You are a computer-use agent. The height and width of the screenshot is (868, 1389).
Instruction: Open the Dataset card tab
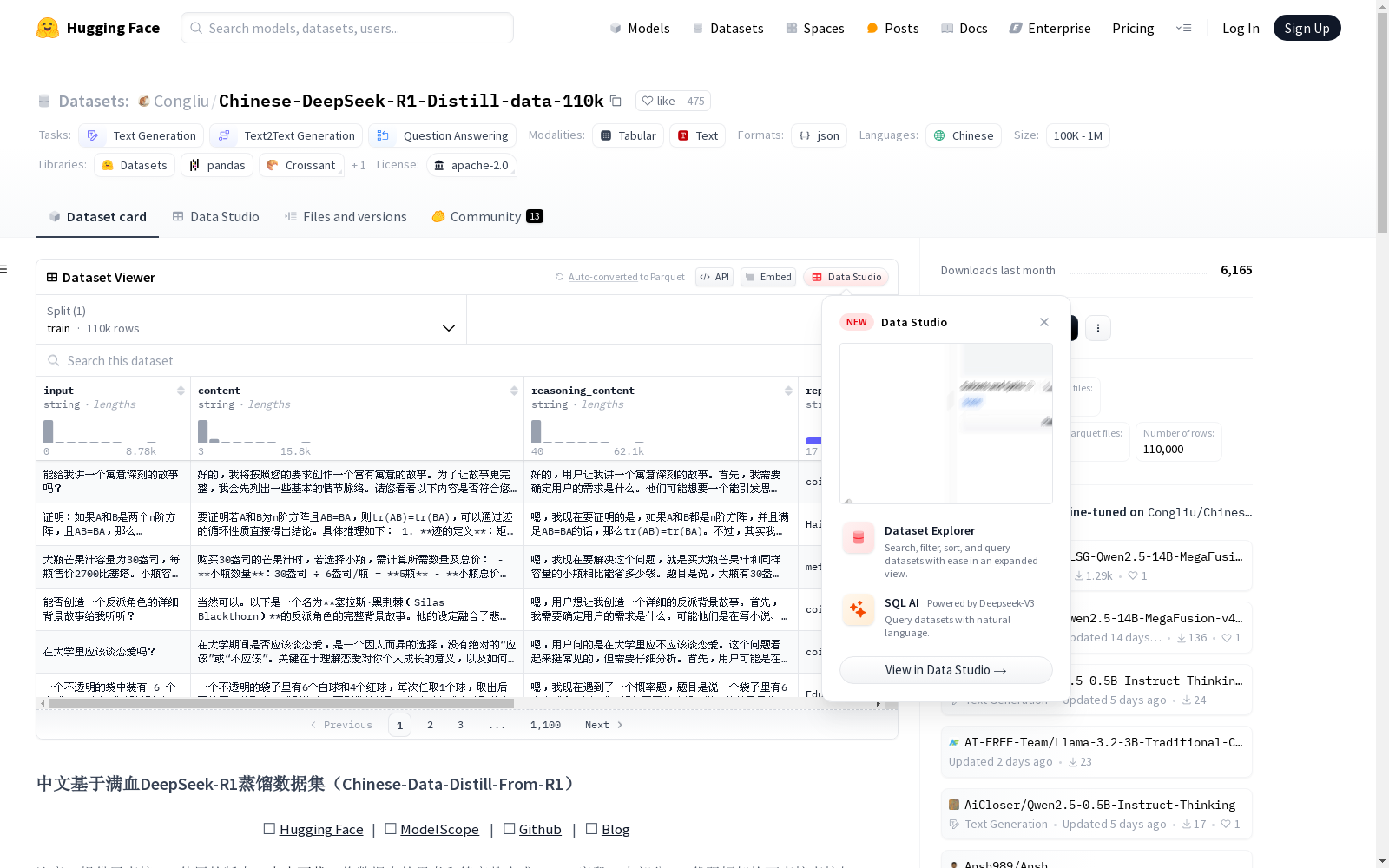97,217
